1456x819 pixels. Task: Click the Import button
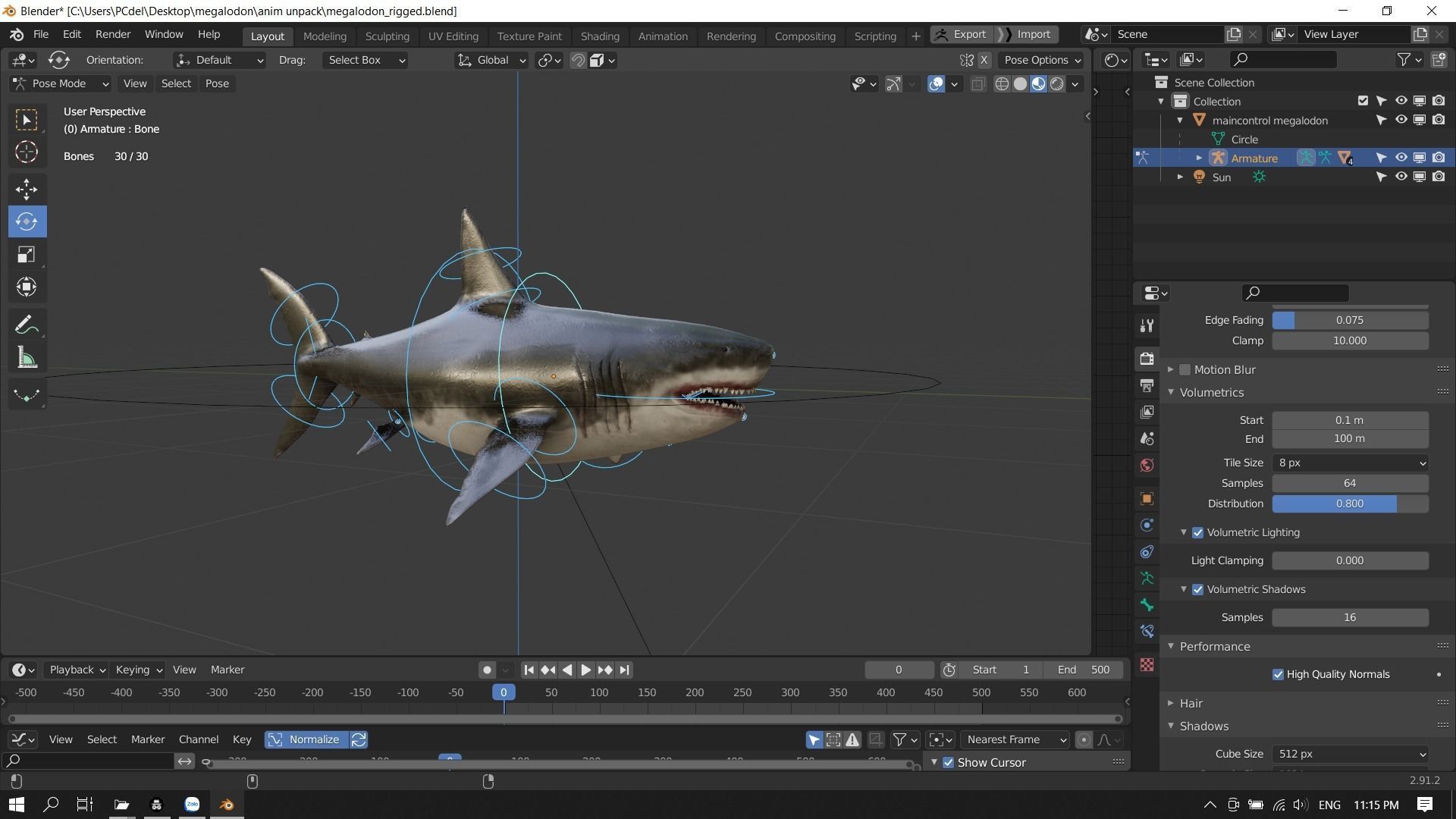1027,34
